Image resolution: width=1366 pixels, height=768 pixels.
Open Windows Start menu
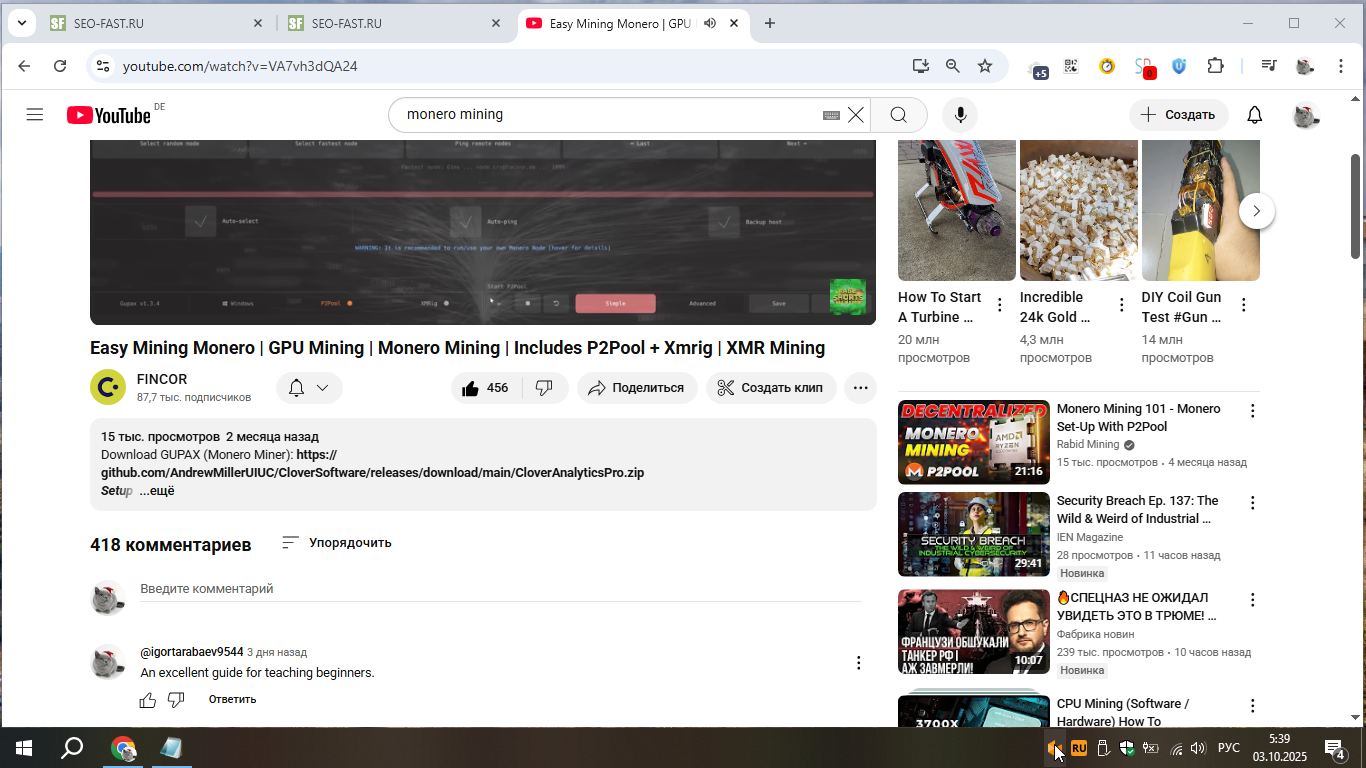(x=24, y=748)
